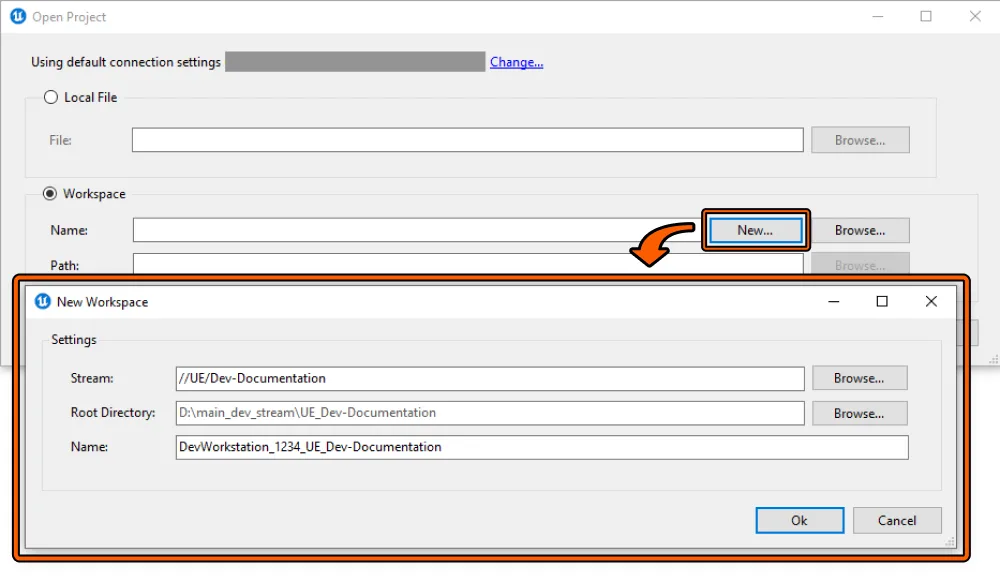Click the Stream field containing //UE/Dev-Documentation
This screenshot has height=579, width=1000.
coord(489,378)
